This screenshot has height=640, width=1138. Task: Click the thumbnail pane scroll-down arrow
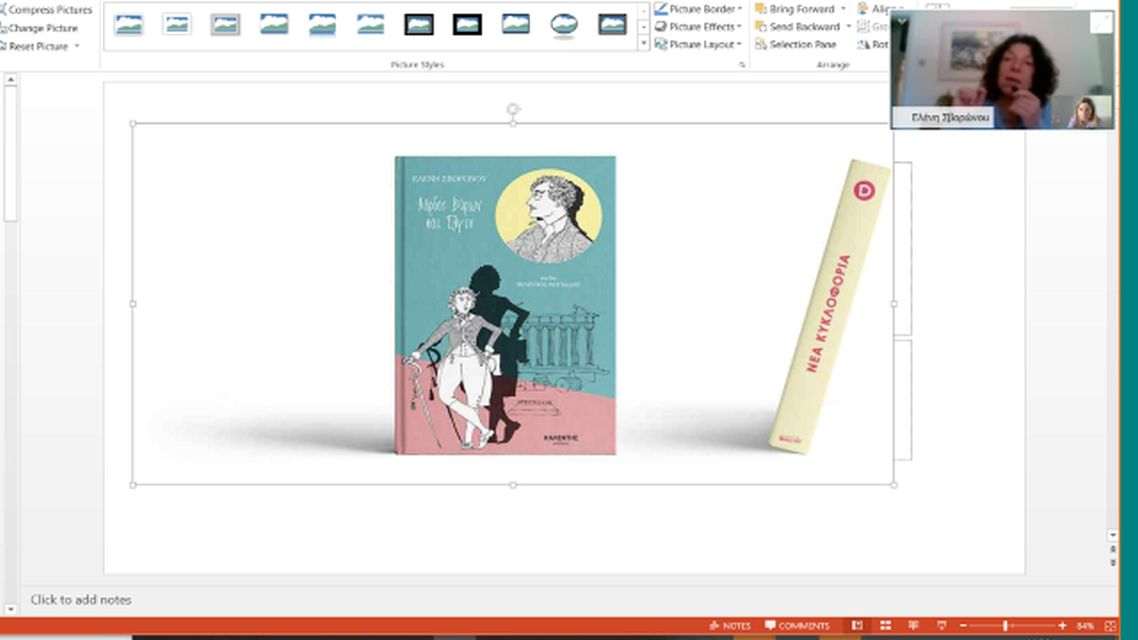click(9, 609)
